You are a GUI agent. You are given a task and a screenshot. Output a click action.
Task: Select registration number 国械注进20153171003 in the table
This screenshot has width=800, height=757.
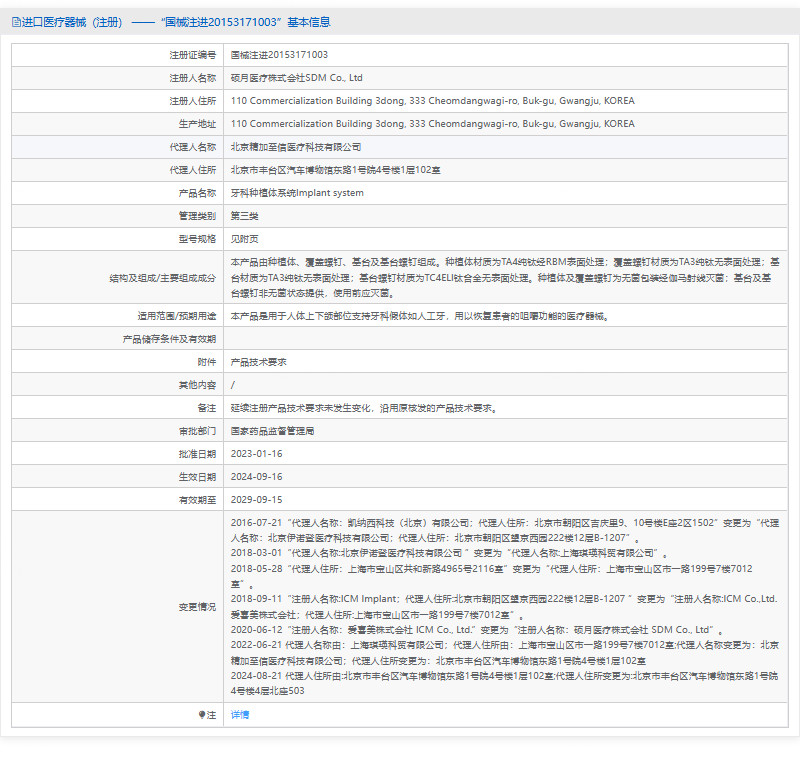point(279,55)
